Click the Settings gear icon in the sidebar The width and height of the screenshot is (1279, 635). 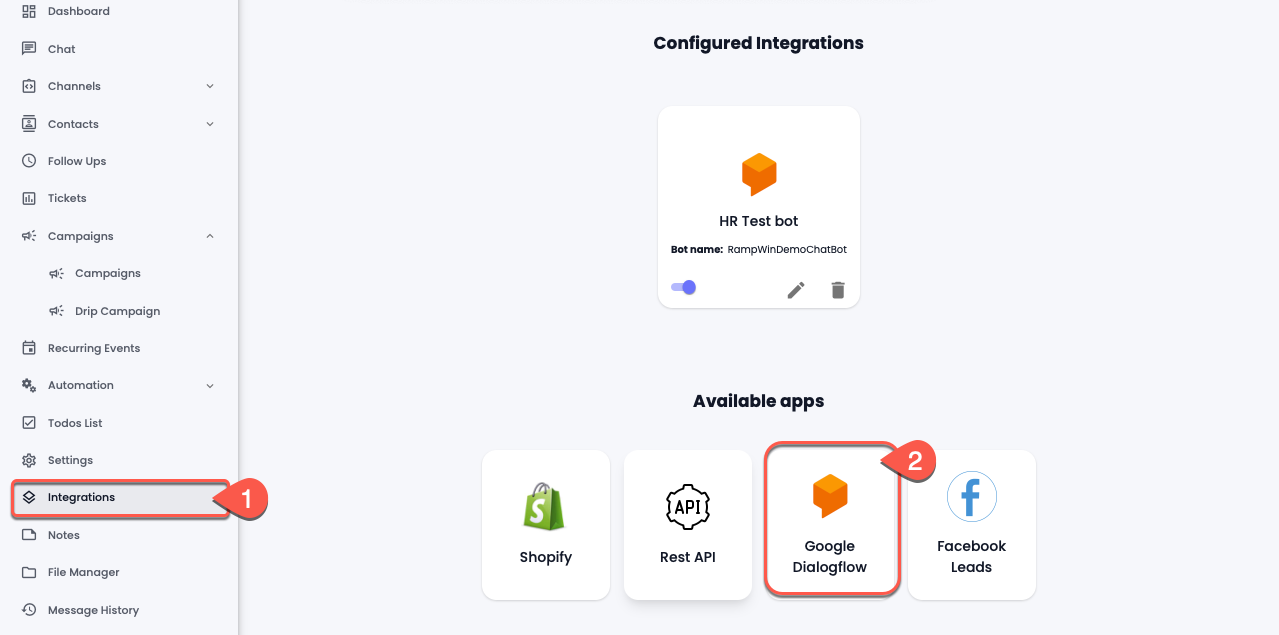click(x=29, y=460)
